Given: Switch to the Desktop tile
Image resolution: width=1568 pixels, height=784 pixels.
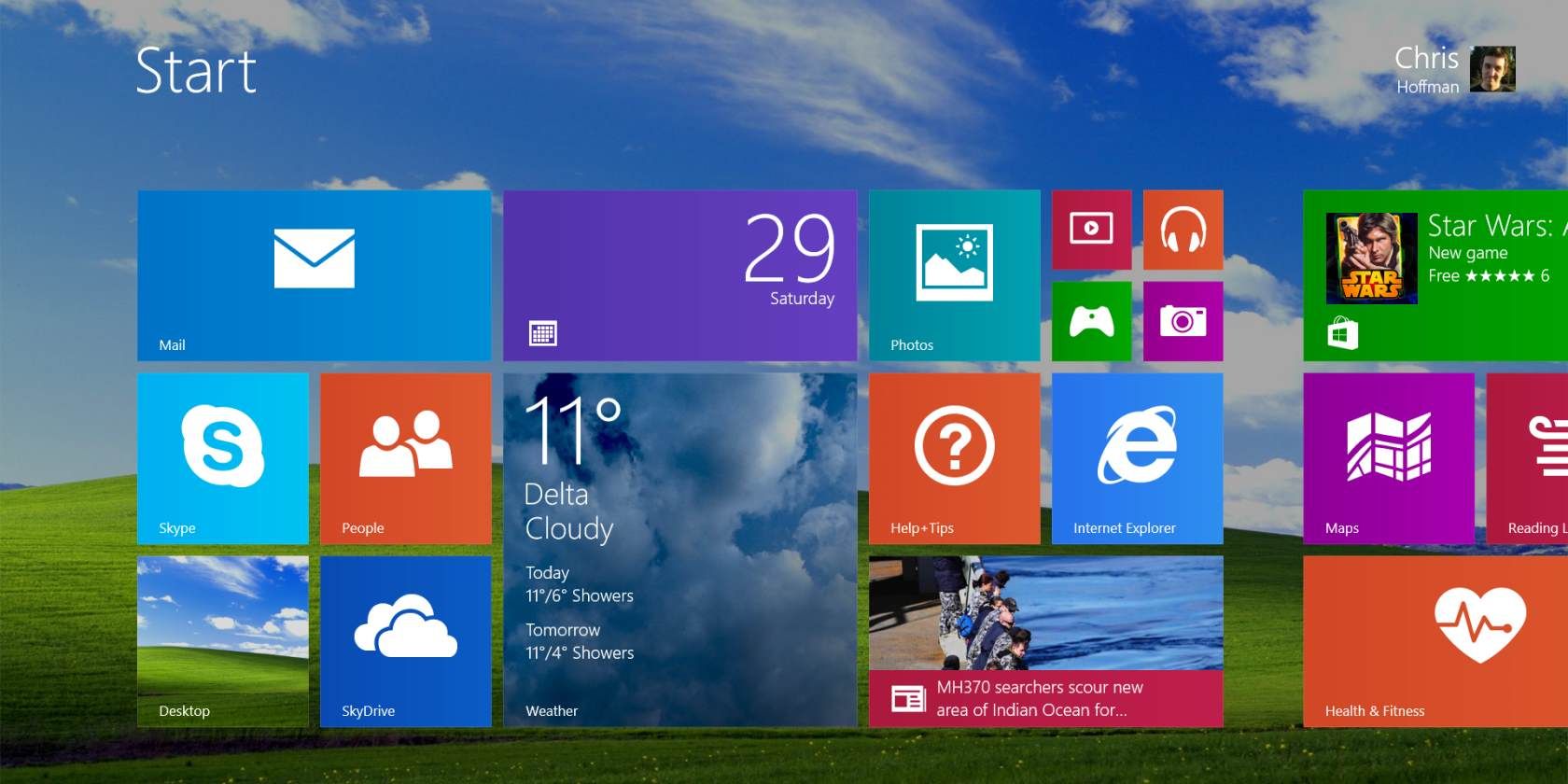Looking at the screenshot, I should tap(222, 641).
